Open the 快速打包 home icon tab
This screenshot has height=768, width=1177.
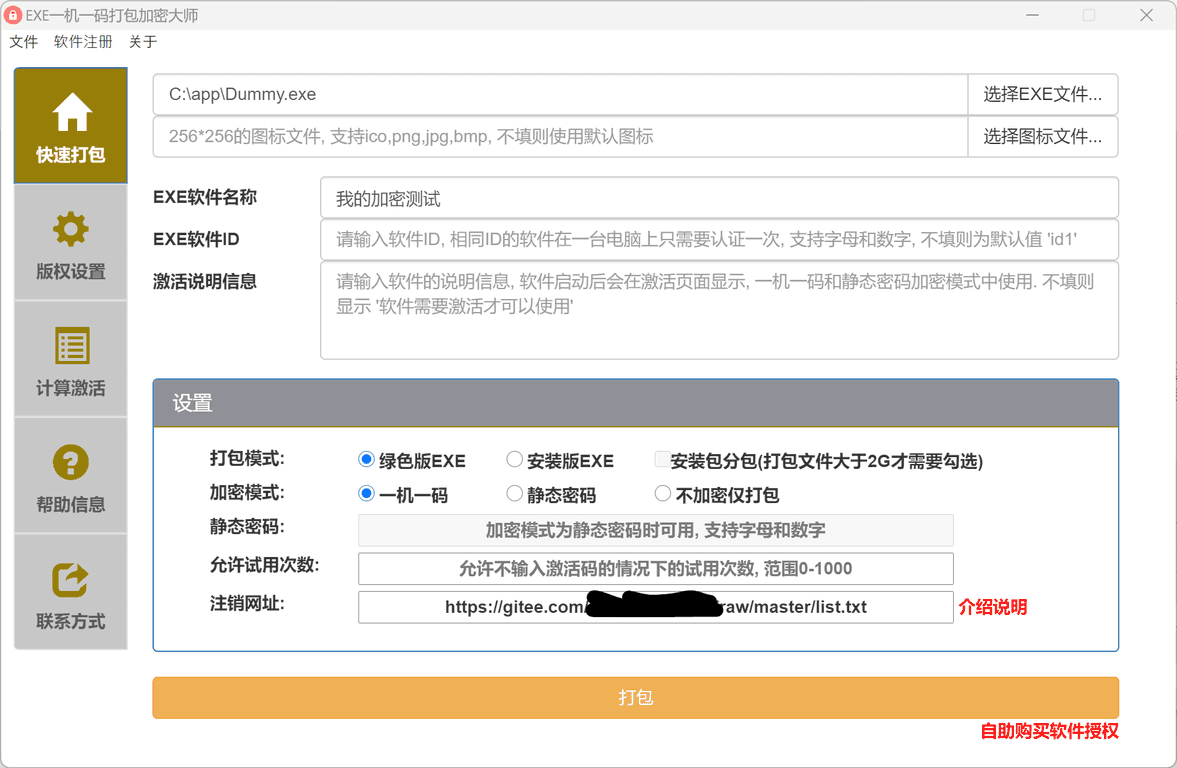tap(71, 113)
